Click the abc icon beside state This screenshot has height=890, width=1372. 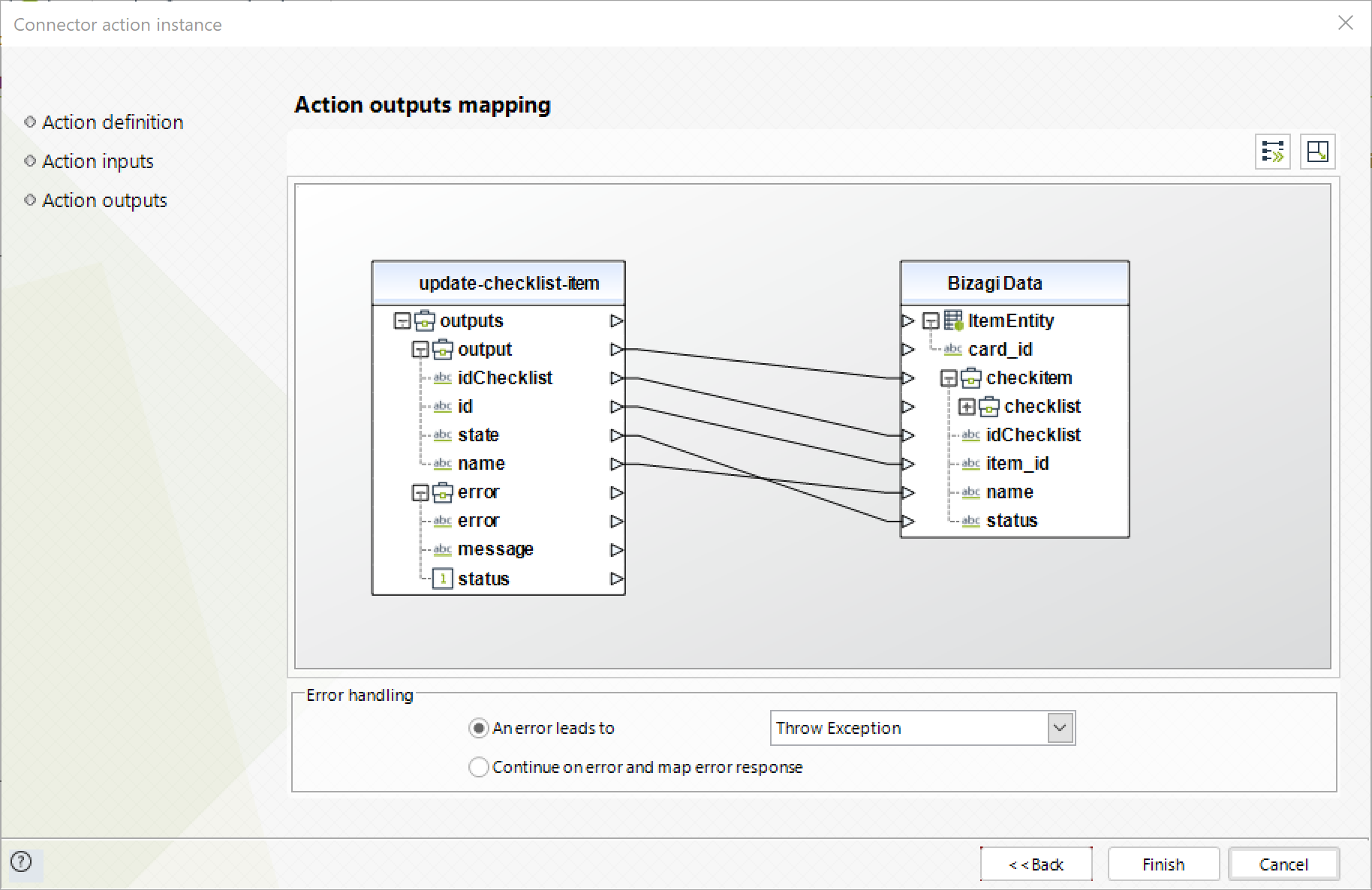(443, 435)
